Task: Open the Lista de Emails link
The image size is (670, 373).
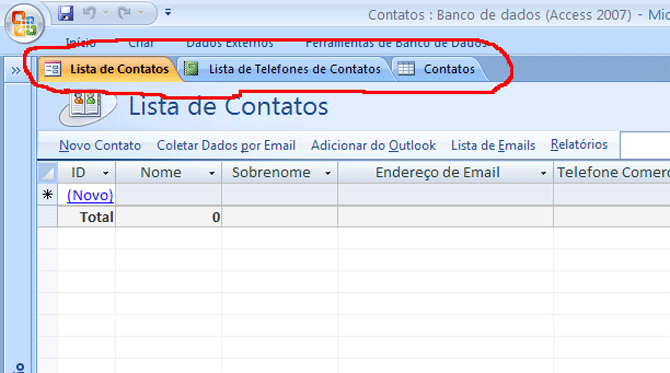Action: click(x=493, y=145)
